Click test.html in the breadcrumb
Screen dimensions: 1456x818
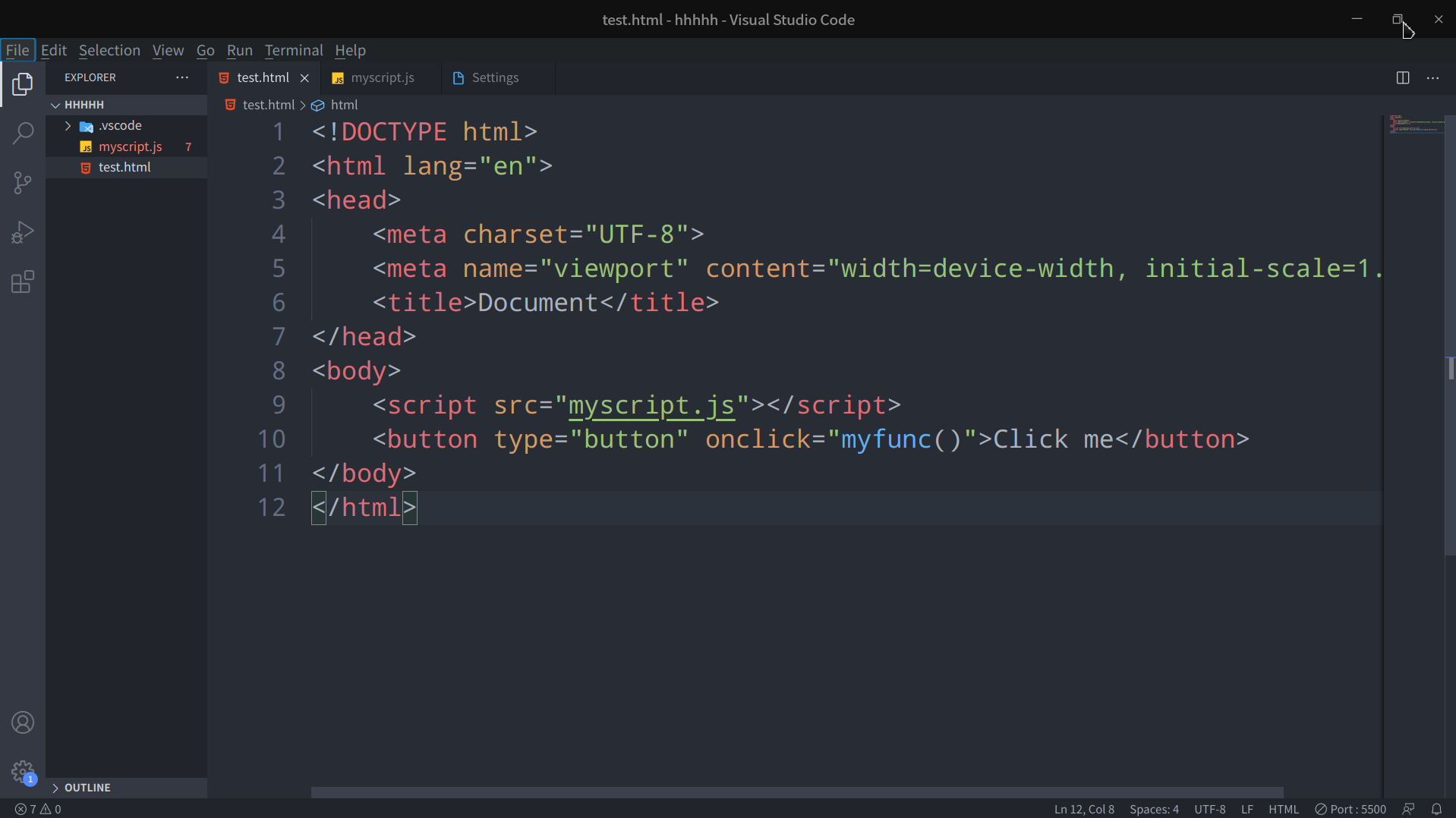tap(268, 105)
